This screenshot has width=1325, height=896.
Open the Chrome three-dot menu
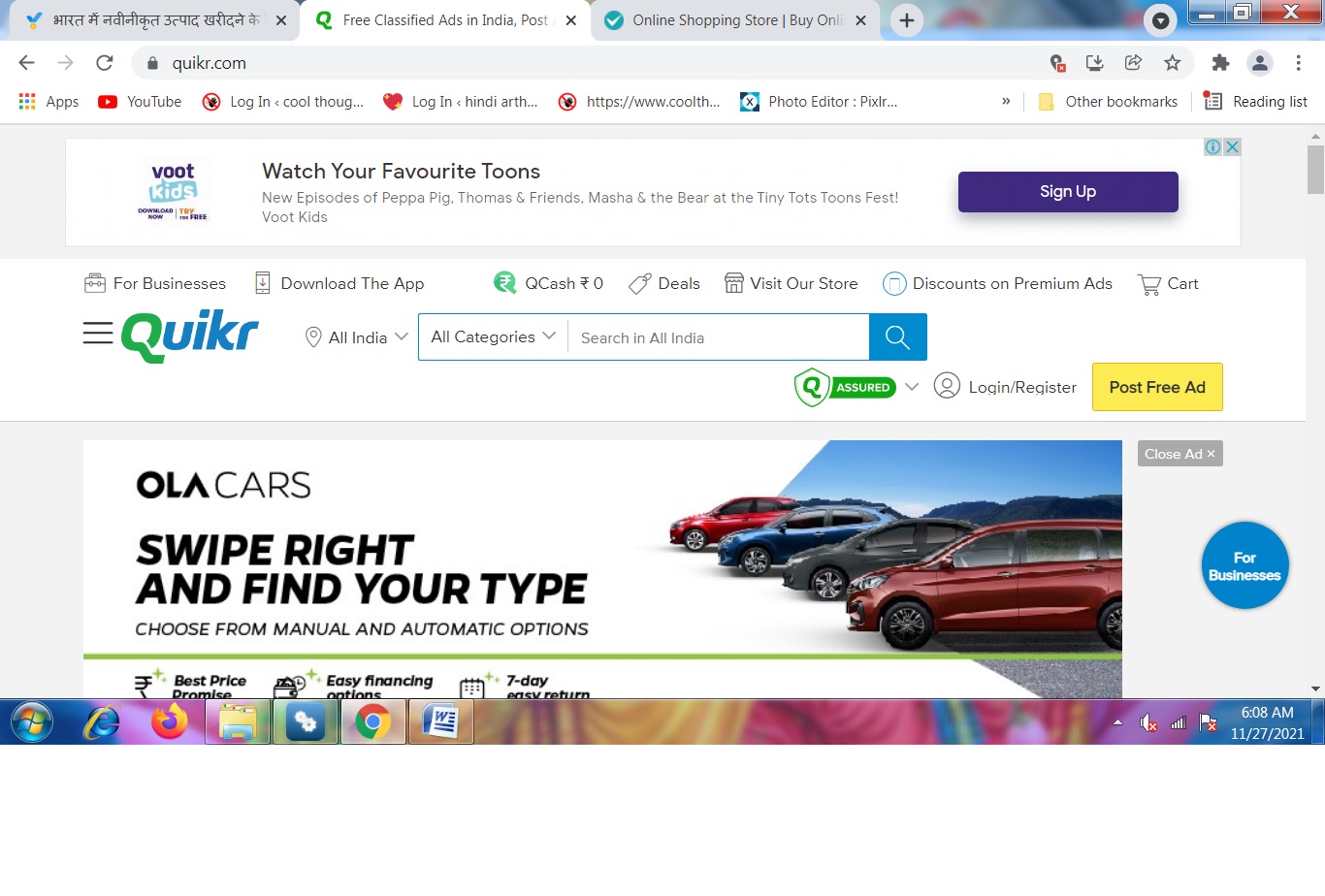point(1299,63)
